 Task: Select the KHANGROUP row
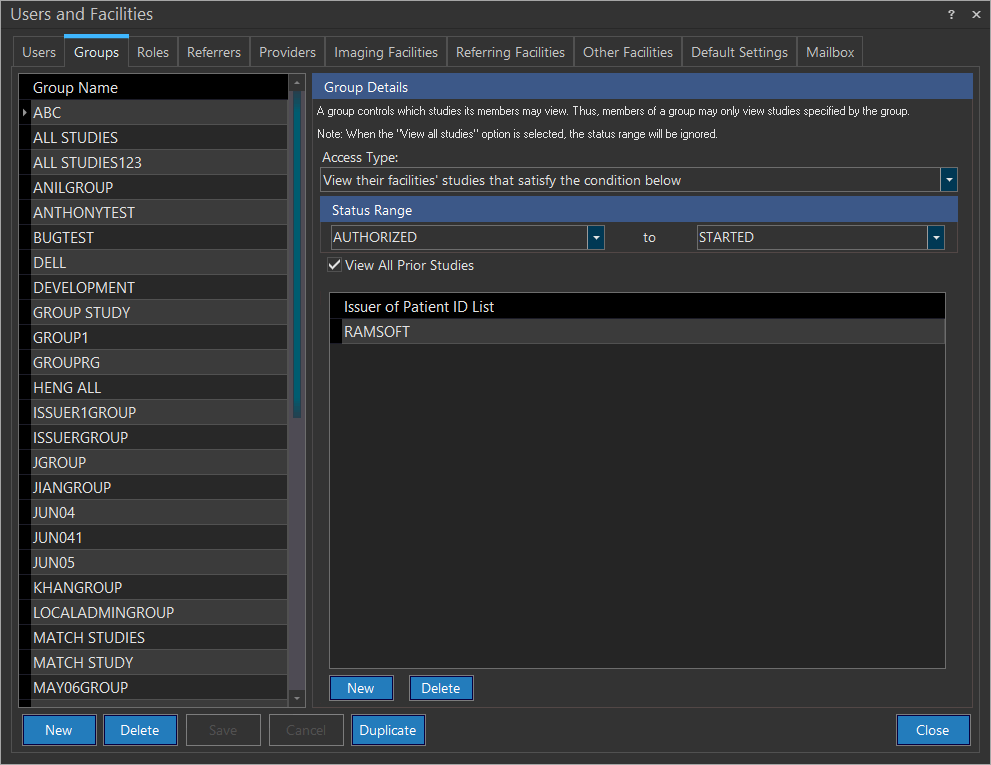click(x=78, y=588)
